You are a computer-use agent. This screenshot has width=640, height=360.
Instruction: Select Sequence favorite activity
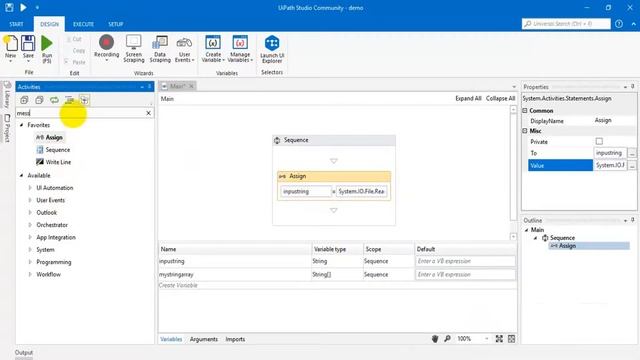53,150
